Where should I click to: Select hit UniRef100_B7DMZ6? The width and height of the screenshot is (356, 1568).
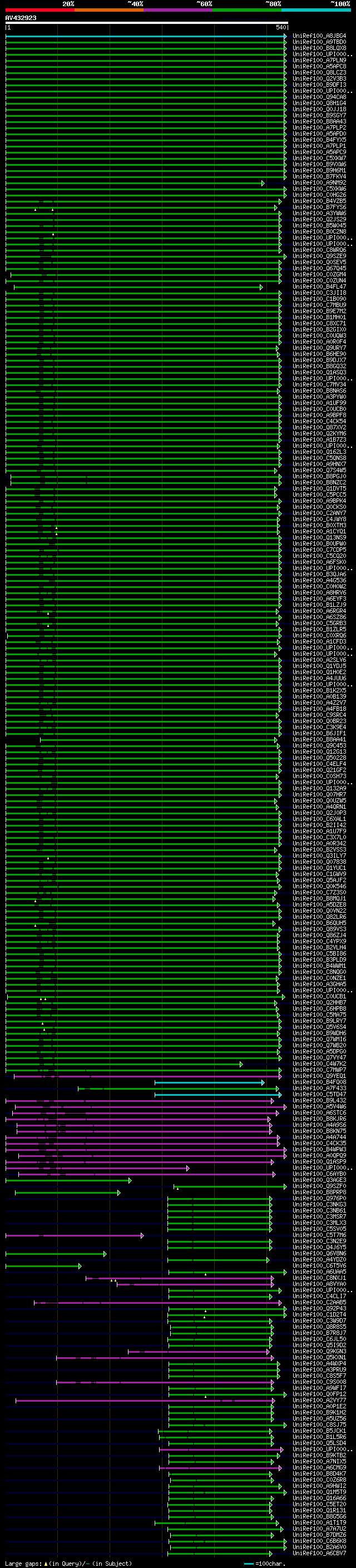point(319,1535)
